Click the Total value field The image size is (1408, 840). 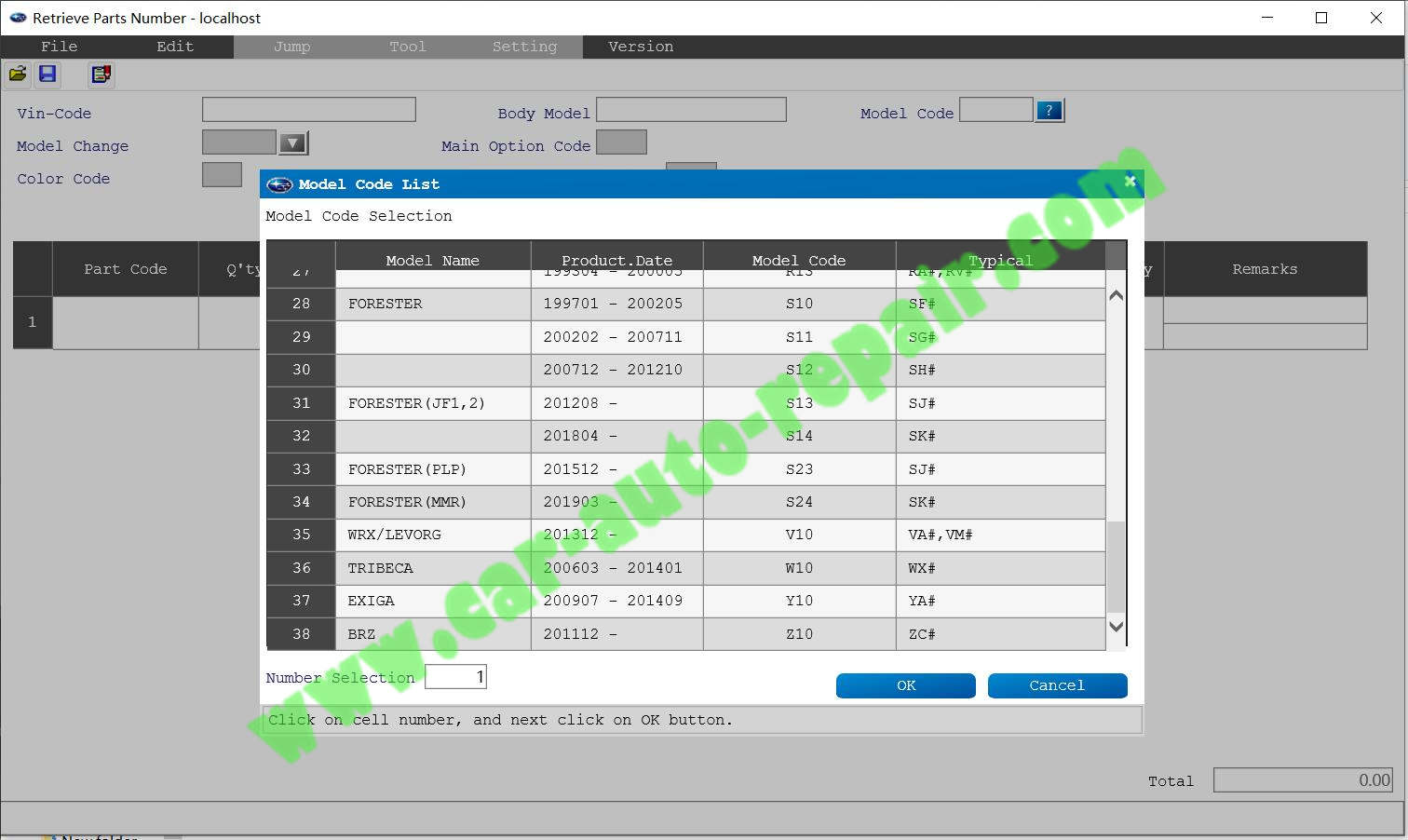1304,780
